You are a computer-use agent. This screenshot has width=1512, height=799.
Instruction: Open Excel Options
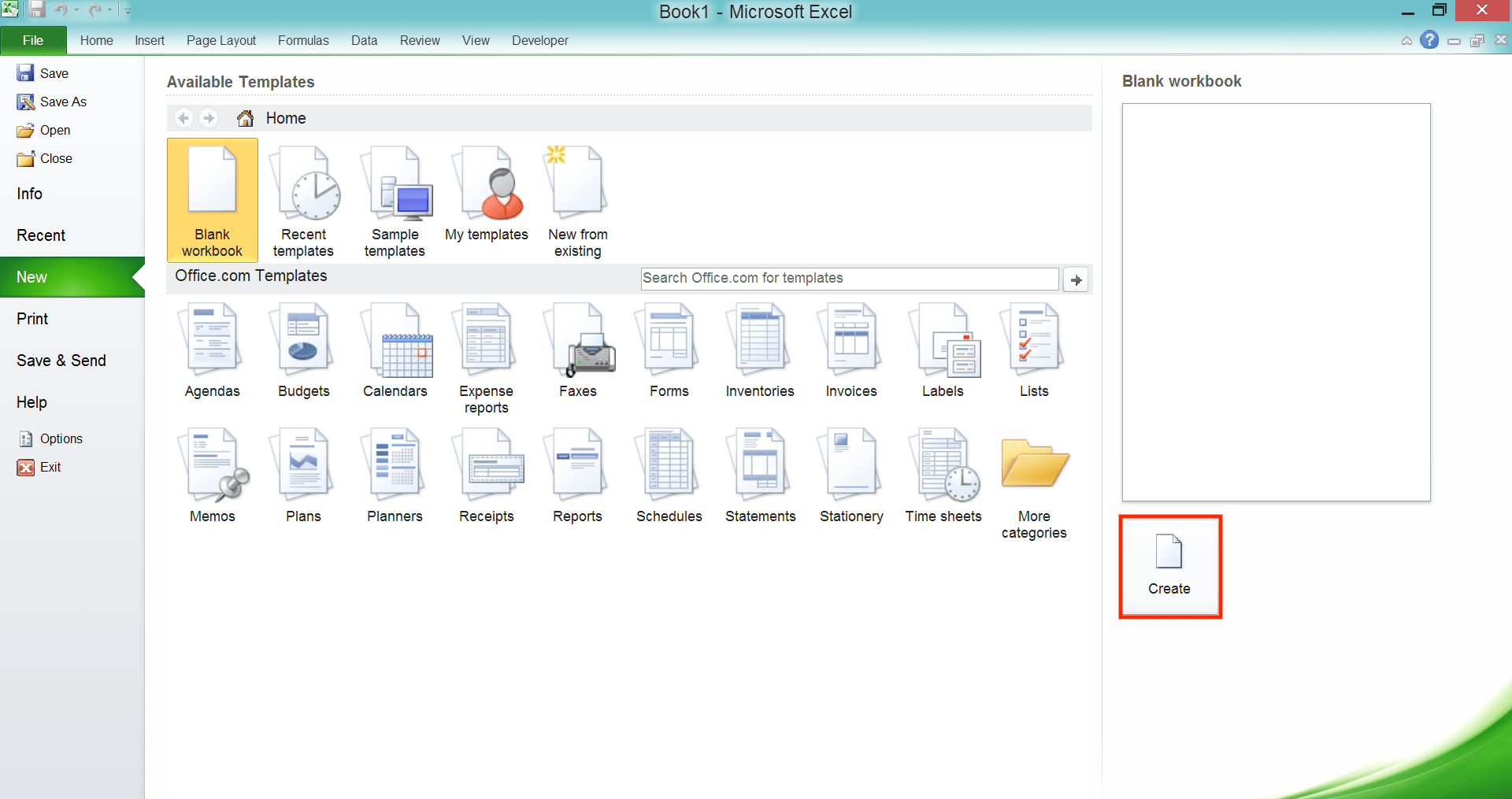(61, 438)
